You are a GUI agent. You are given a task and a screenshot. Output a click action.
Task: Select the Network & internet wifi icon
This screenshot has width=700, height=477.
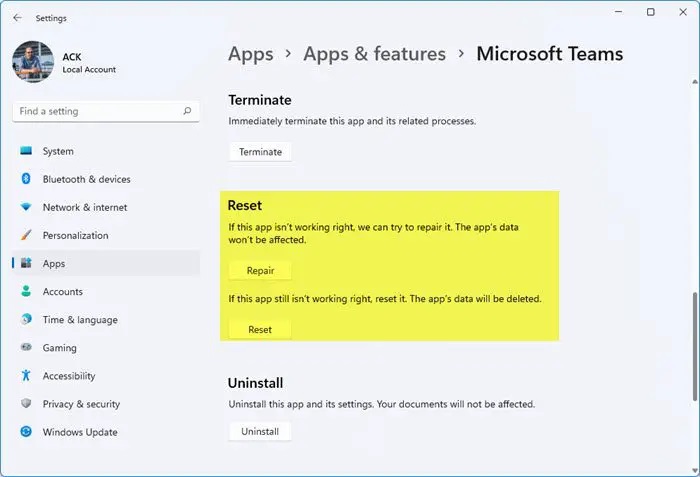click(26, 208)
